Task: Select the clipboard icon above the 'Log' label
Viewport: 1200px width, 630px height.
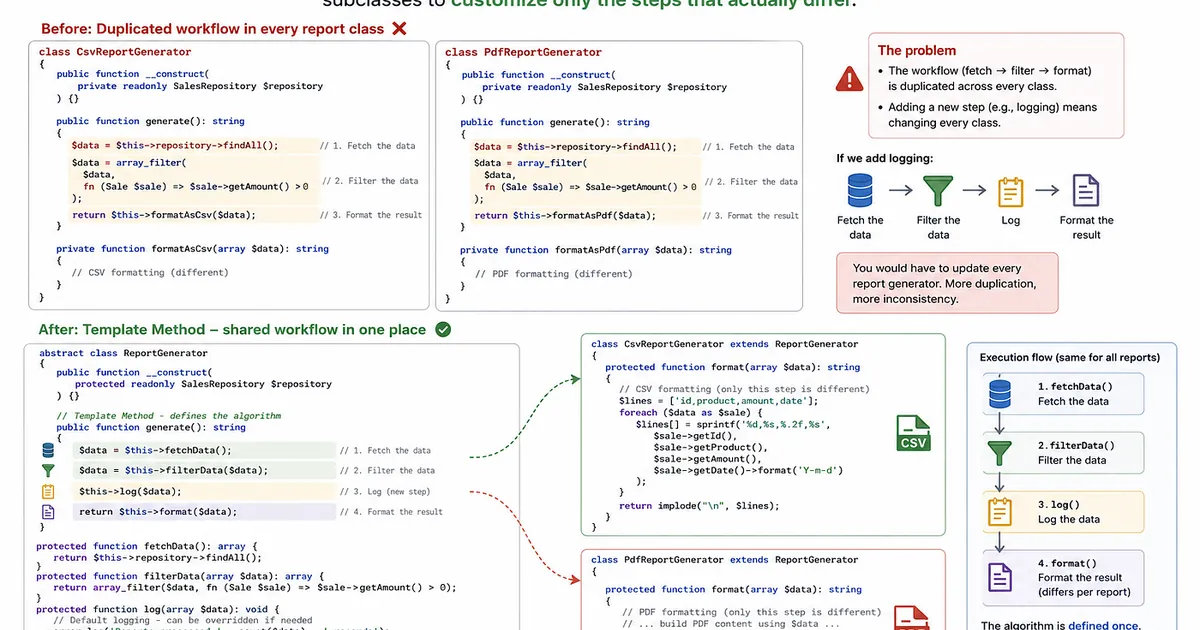Action: tap(1011, 191)
